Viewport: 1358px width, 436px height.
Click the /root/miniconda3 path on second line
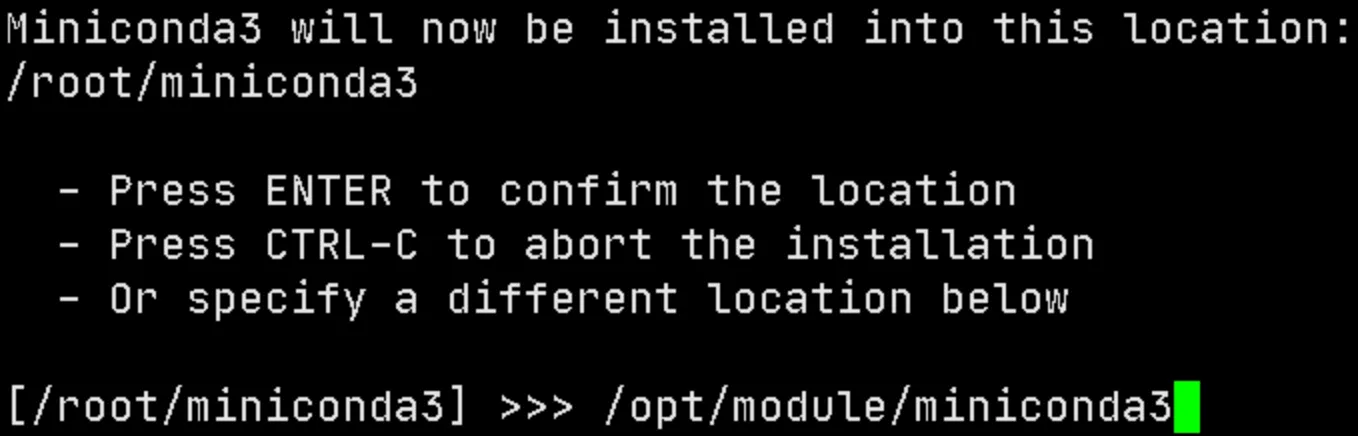(212, 83)
